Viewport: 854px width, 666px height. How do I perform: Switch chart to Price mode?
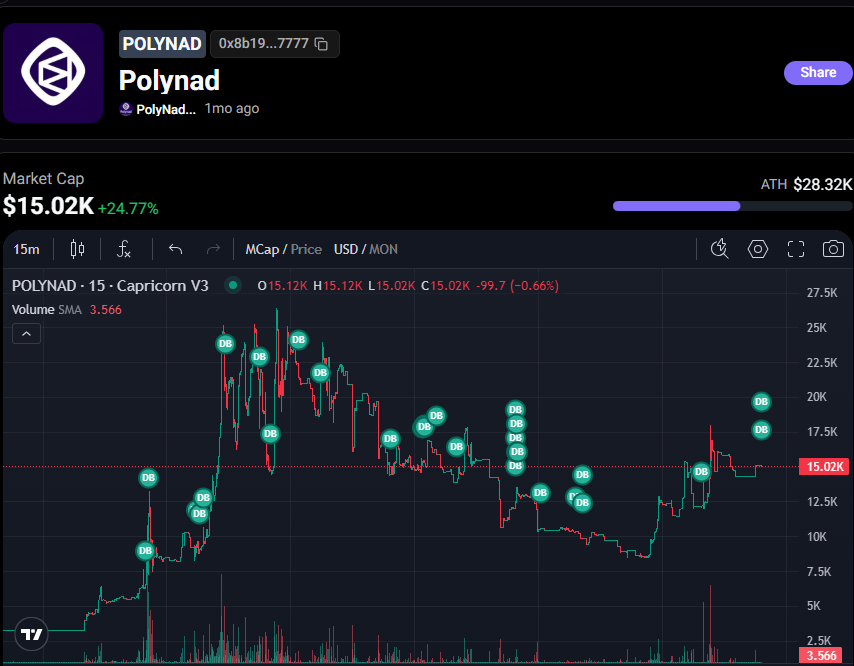[x=306, y=249]
